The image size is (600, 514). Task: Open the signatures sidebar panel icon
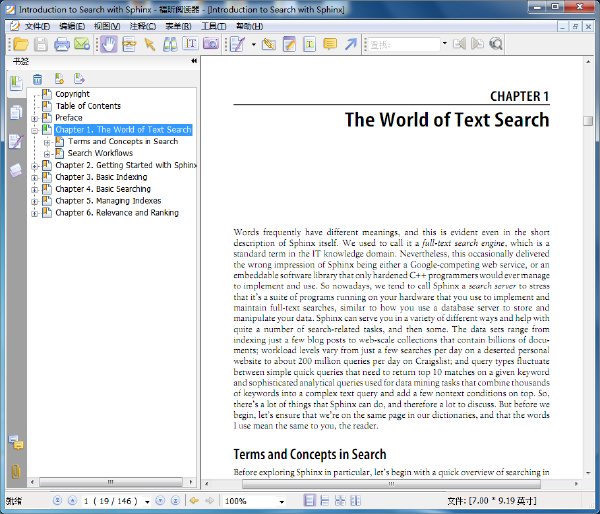tap(16, 141)
